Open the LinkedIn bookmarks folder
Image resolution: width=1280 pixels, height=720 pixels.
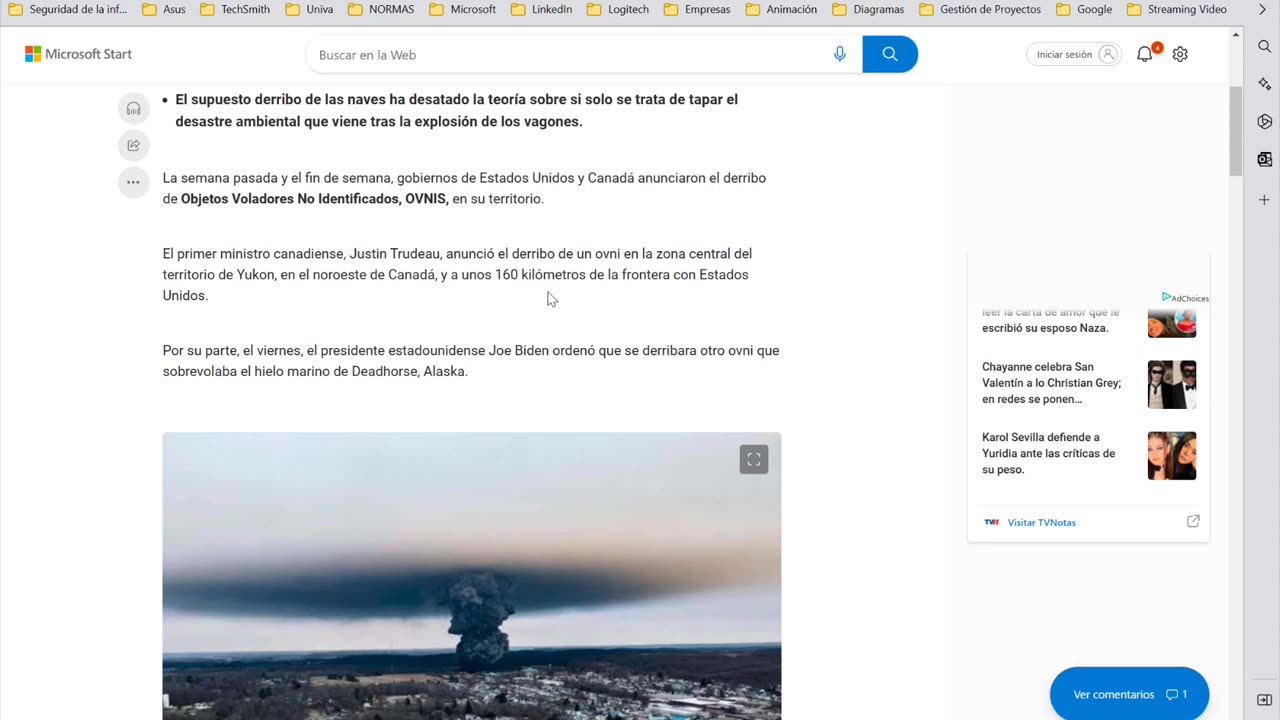click(541, 9)
